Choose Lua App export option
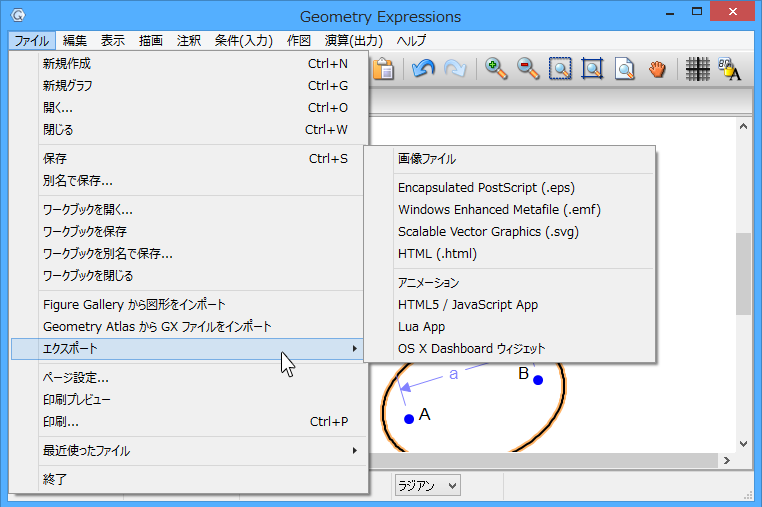Image resolution: width=762 pixels, height=507 pixels. point(509,327)
